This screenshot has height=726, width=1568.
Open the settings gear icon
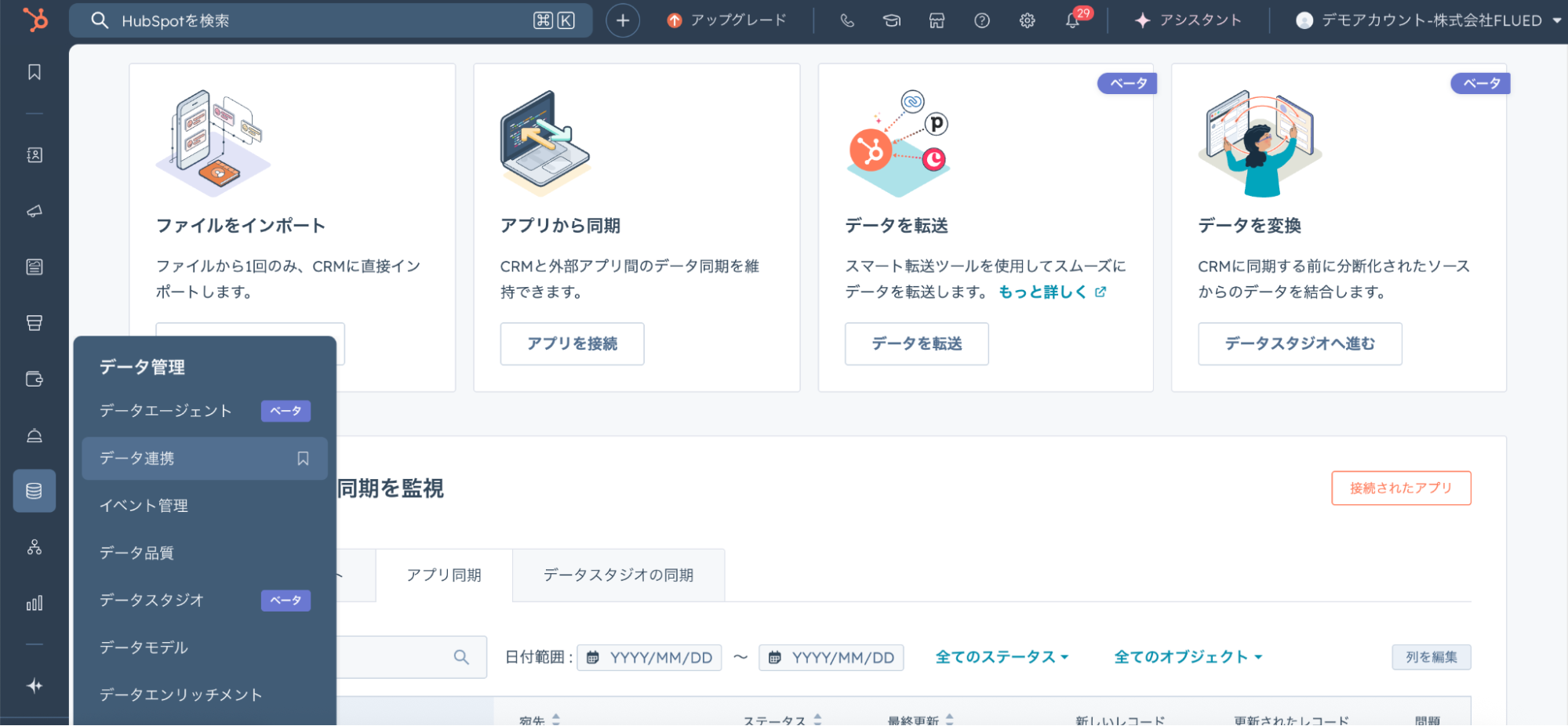tap(1027, 20)
